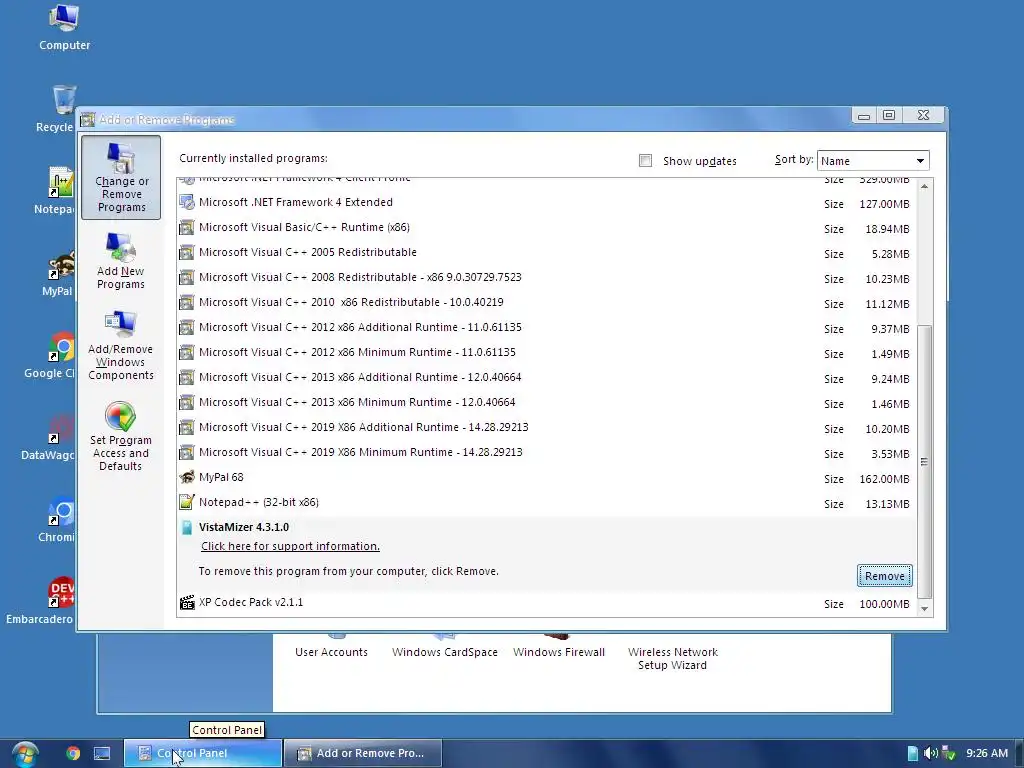Viewport: 1024px width, 768px height.
Task: Click the taskbar clock showing 9:26 AM
Action: pos(987,753)
